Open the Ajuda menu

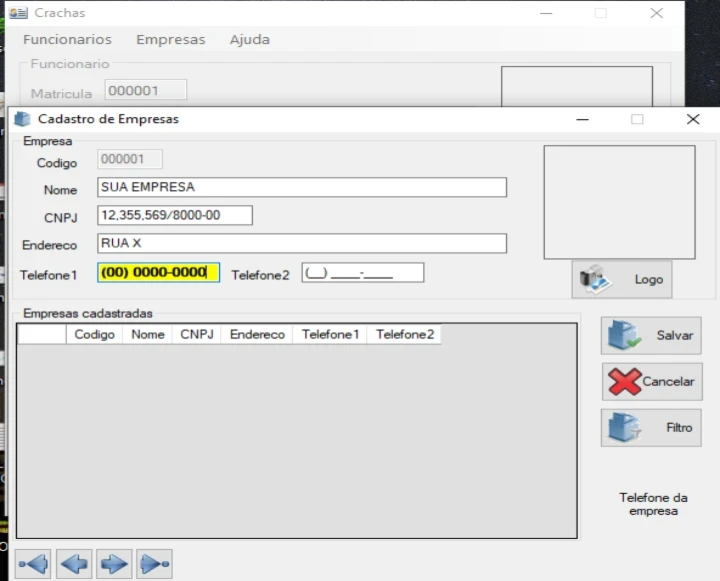[x=249, y=40]
